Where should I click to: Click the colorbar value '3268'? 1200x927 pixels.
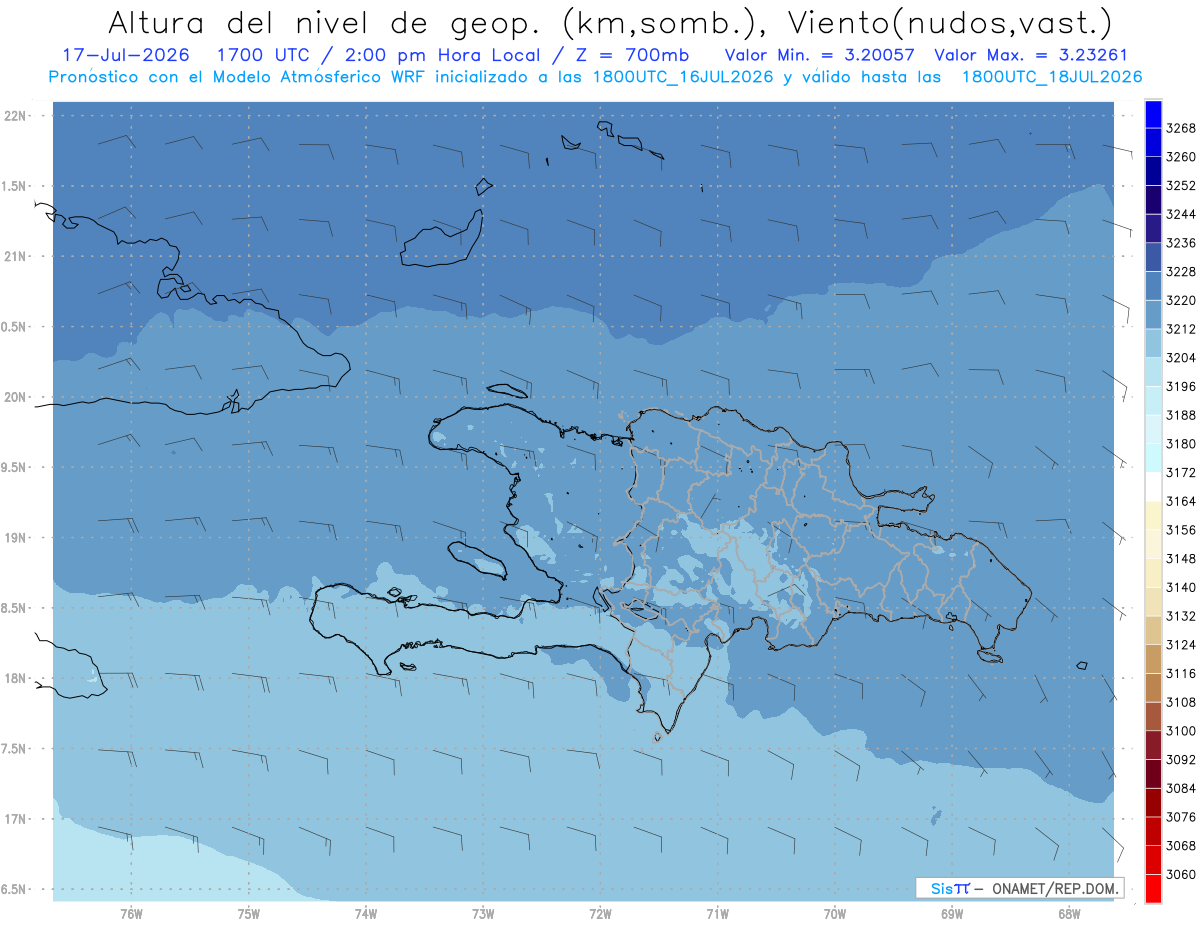[x=1181, y=128]
